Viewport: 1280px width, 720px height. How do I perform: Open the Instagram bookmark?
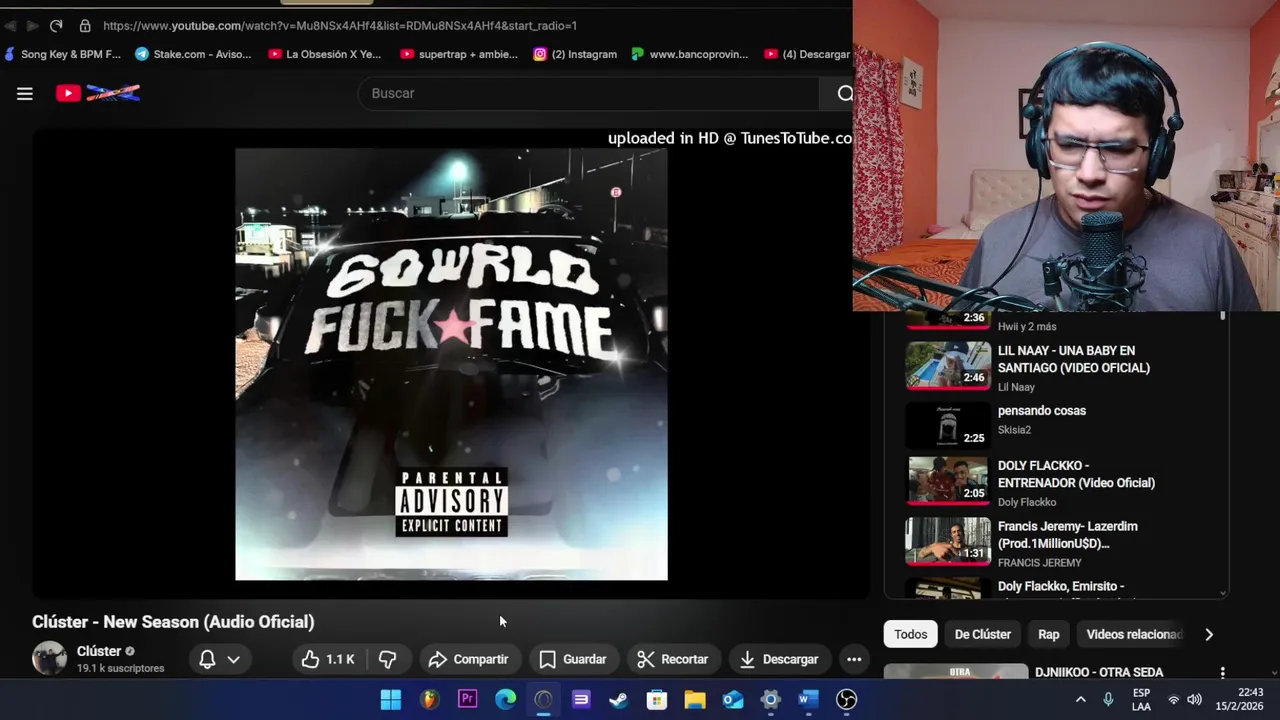tap(575, 54)
